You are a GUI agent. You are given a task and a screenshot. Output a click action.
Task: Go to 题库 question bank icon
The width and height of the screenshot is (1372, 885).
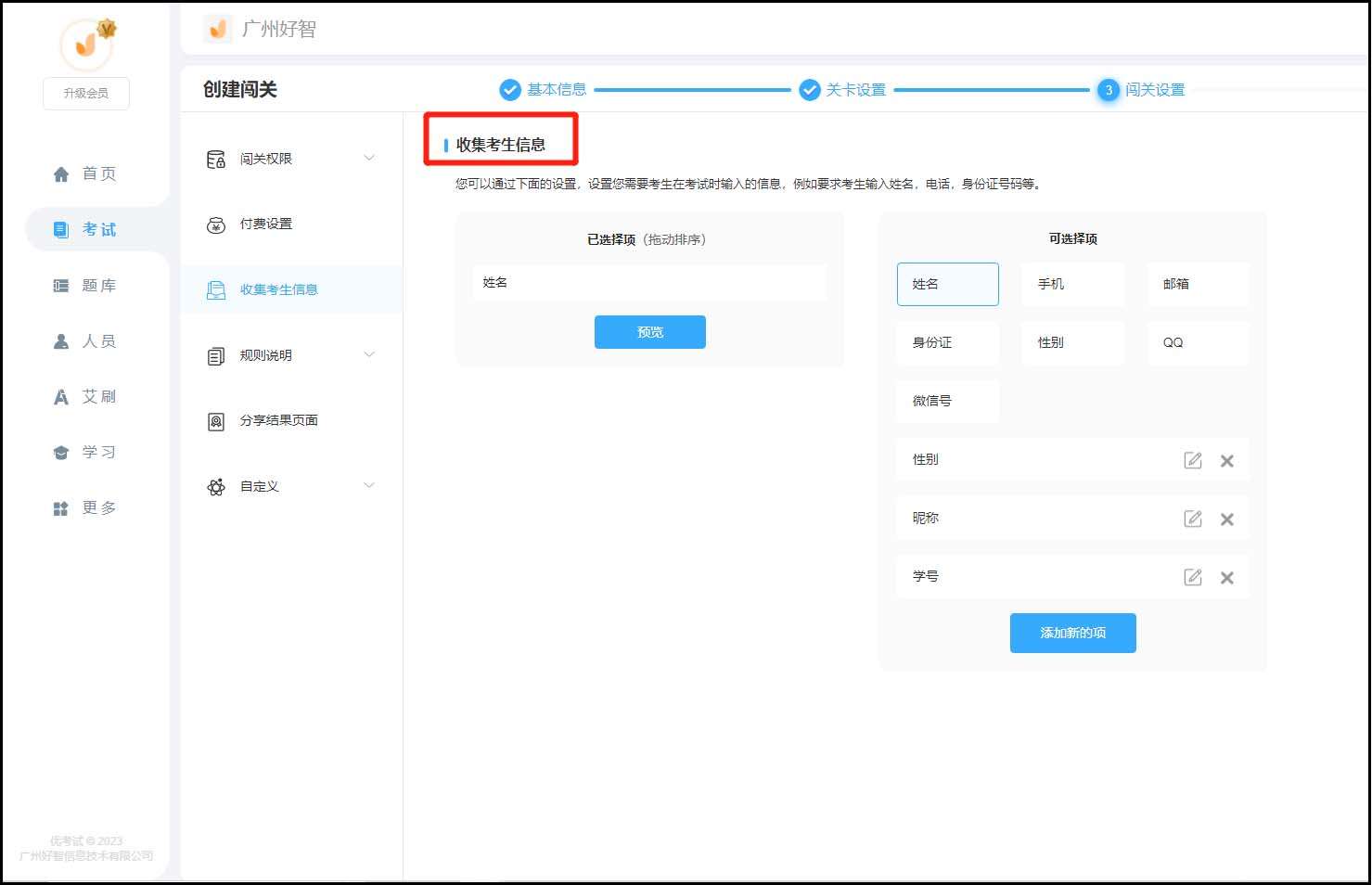[61, 286]
